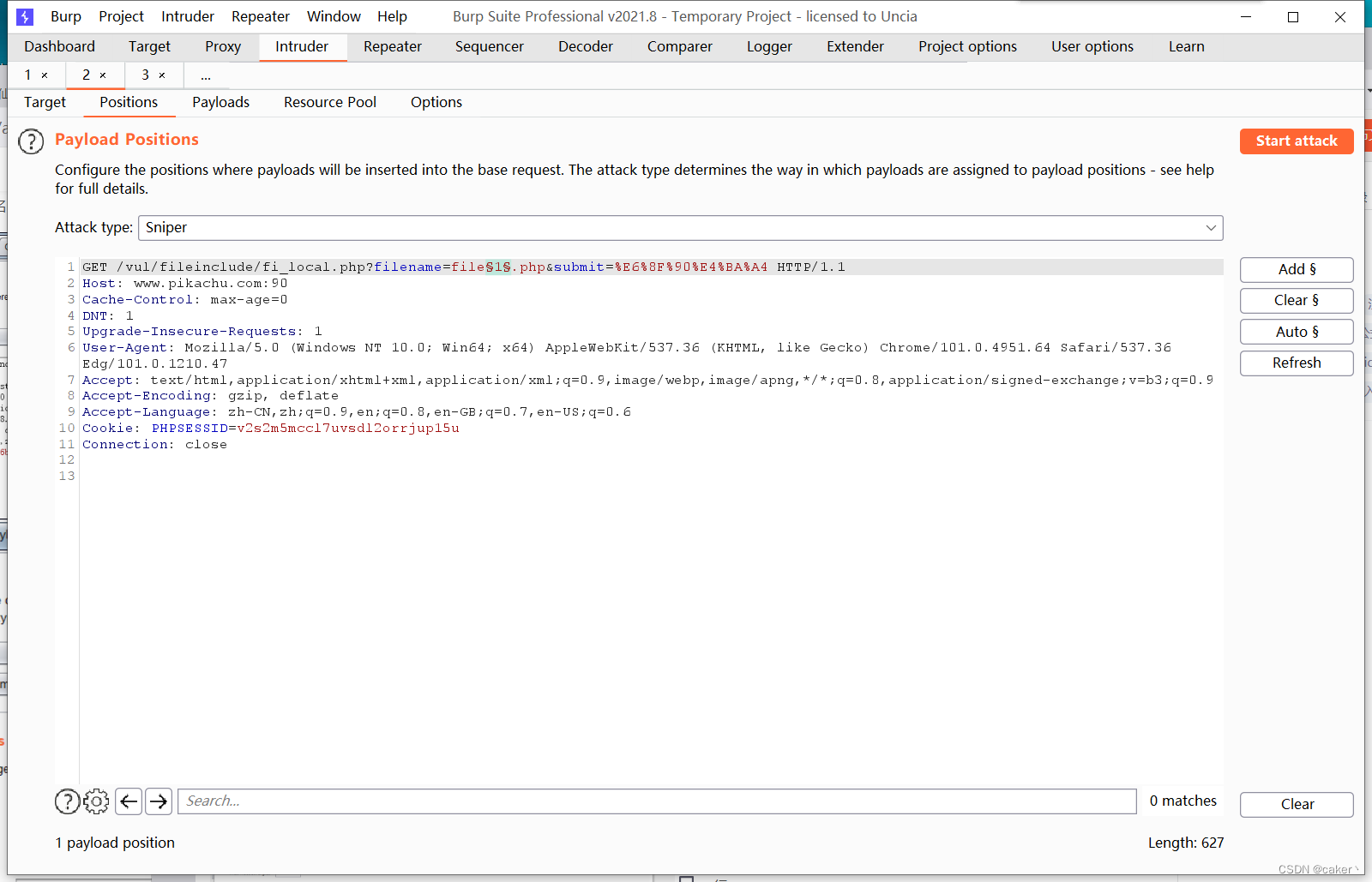The image size is (1372, 882).
Task: Click into the Search field
Action: coord(657,801)
